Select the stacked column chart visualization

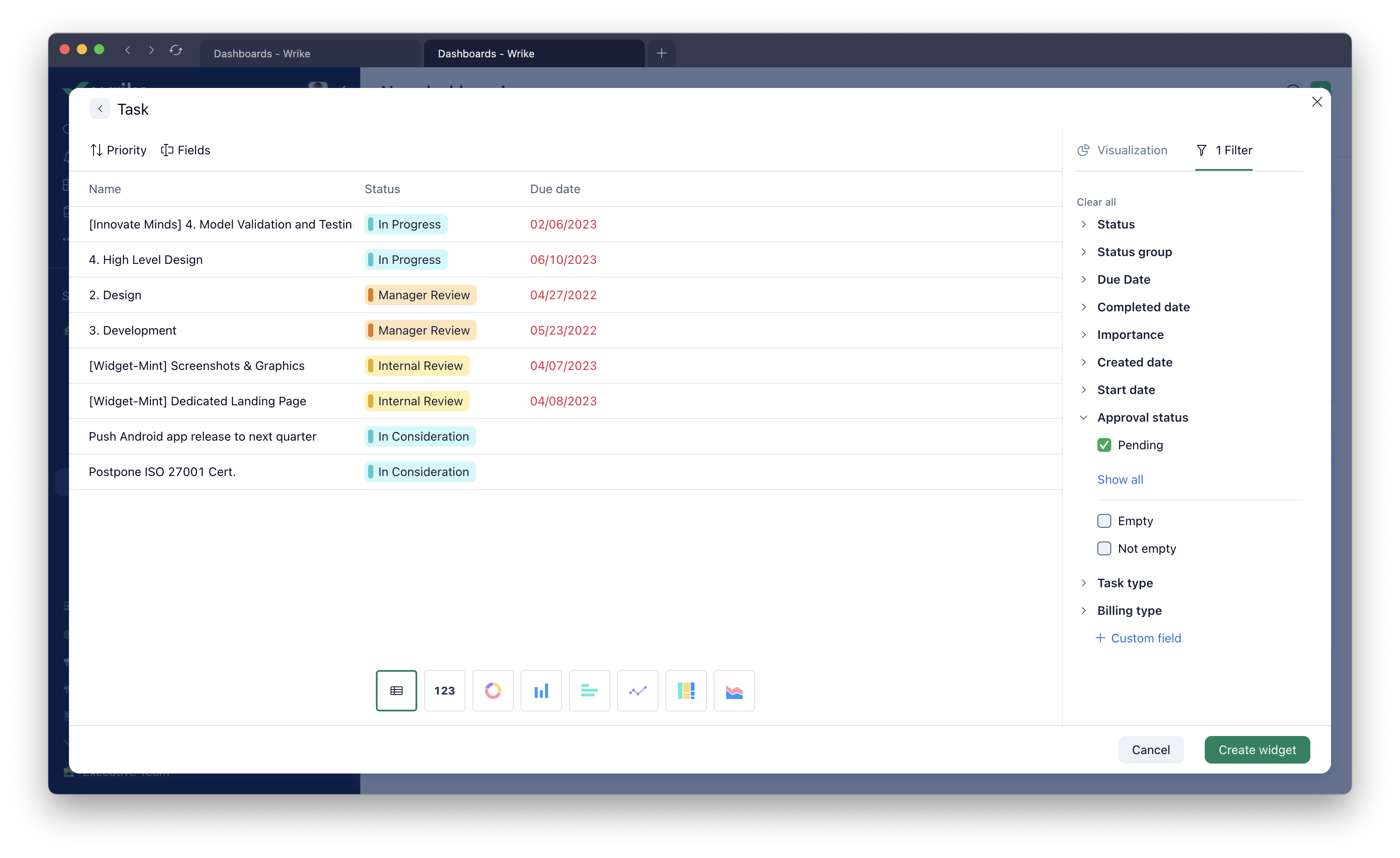686,690
